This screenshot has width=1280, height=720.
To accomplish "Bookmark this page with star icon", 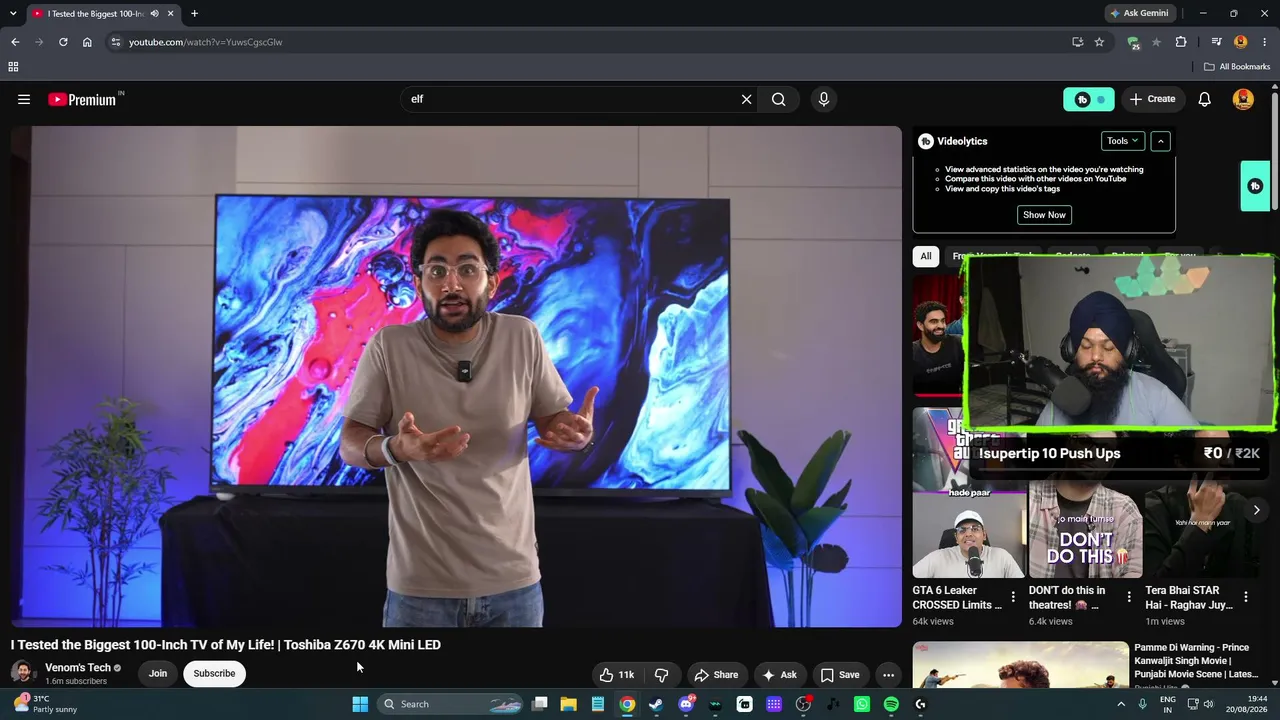I will pos(1099,42).
